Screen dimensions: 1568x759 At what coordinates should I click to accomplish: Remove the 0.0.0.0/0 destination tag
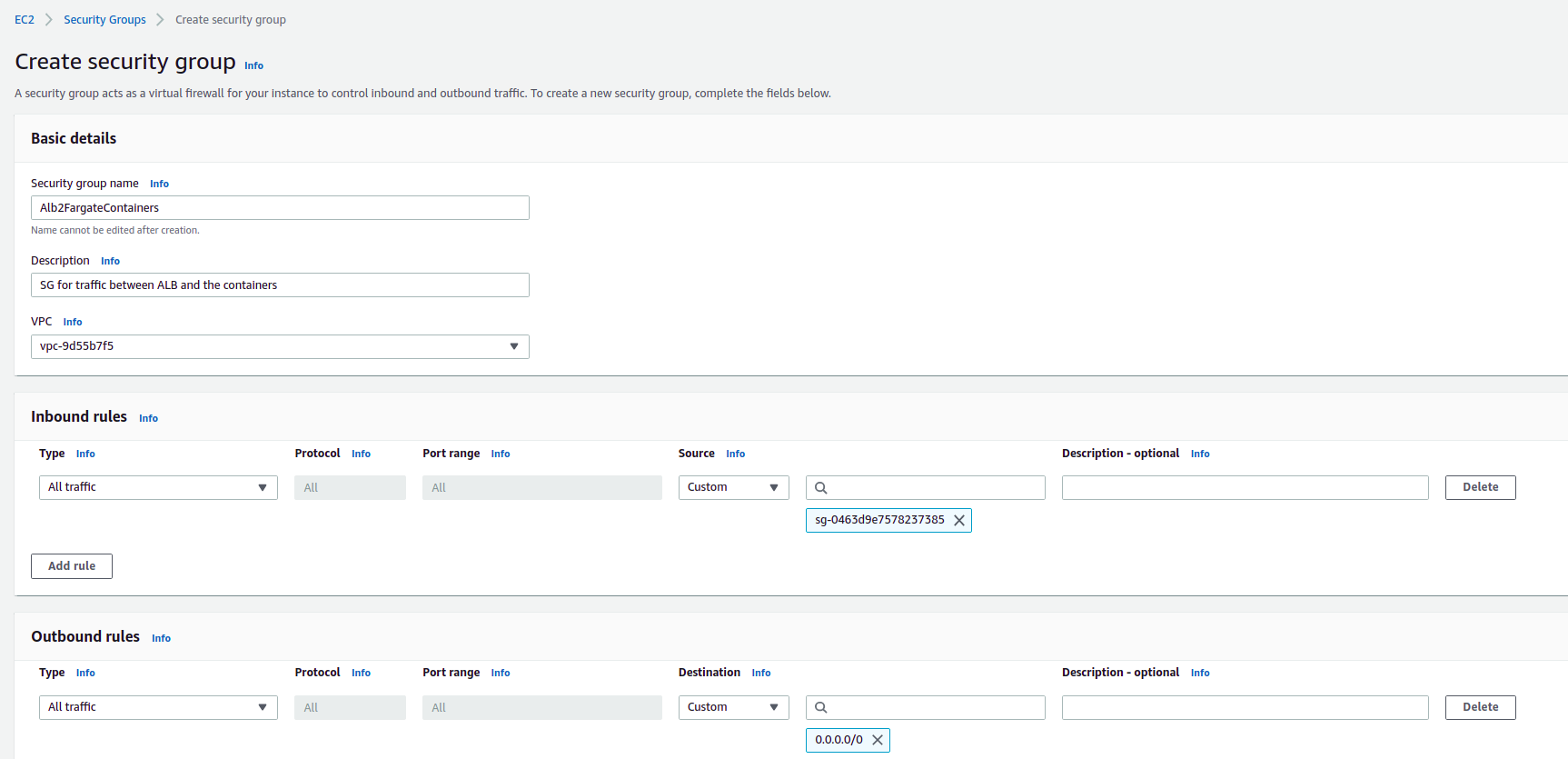[877, 740]
